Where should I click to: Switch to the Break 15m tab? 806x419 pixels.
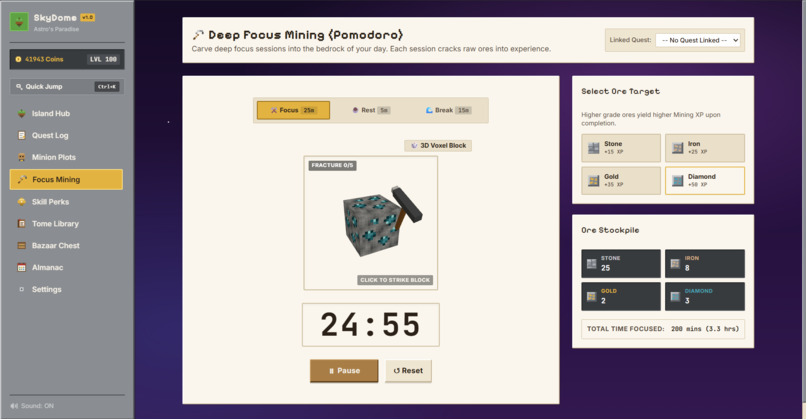point(448,110)
